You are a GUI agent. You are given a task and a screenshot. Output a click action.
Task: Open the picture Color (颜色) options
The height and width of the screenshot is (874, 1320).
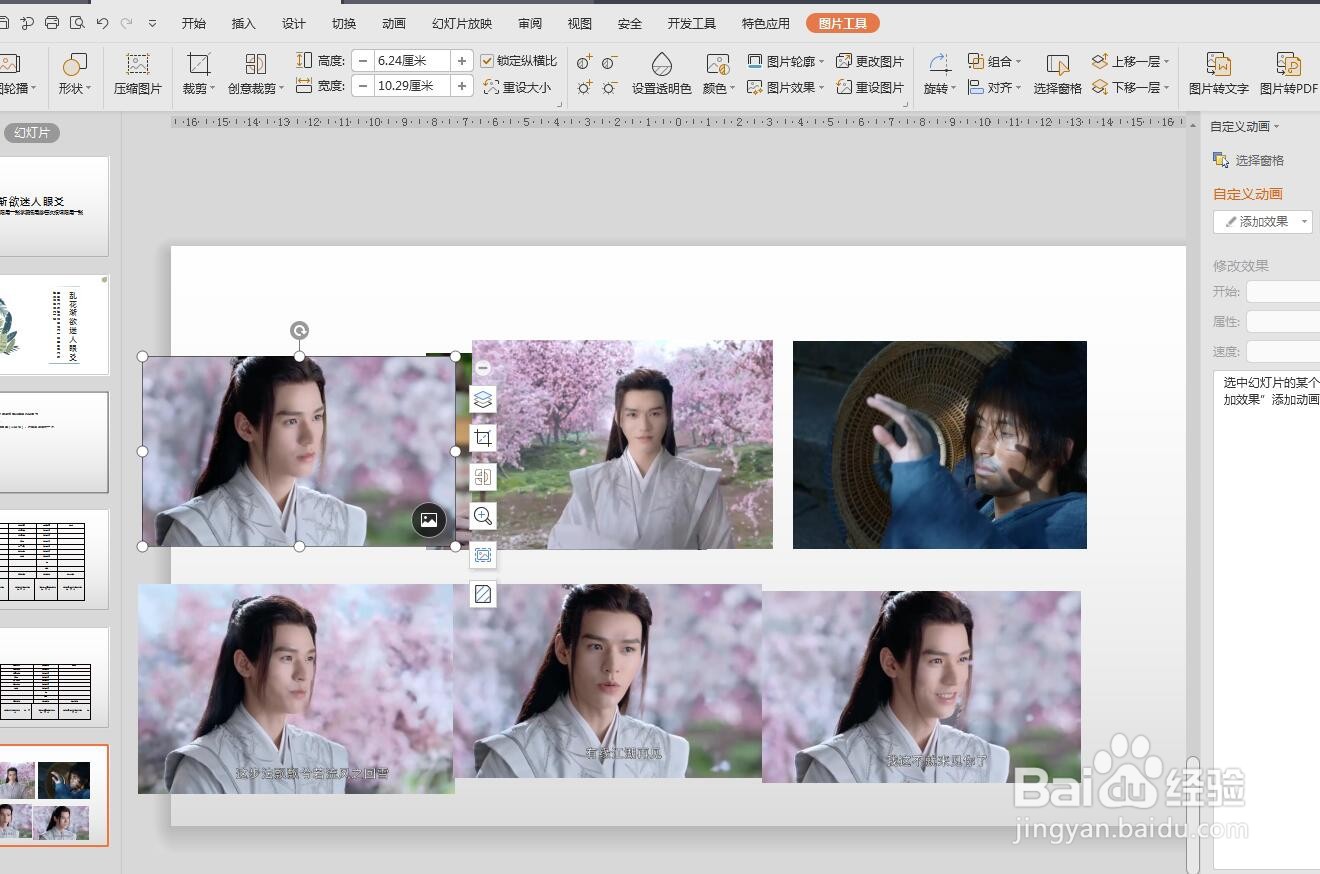pyautogui.click(x=718, y=74)
